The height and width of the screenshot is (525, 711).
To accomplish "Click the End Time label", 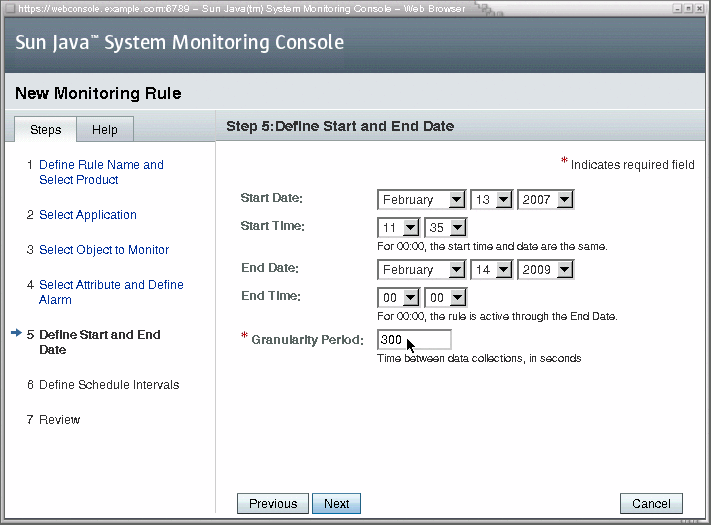I will [x=271, y=296].
